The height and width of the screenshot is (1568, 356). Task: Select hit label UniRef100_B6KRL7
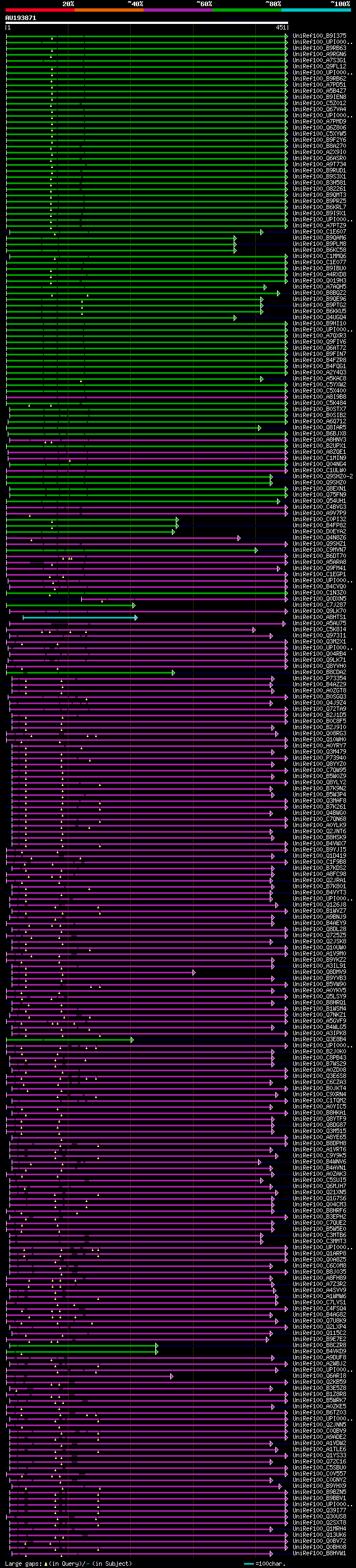tap(319, 207)
